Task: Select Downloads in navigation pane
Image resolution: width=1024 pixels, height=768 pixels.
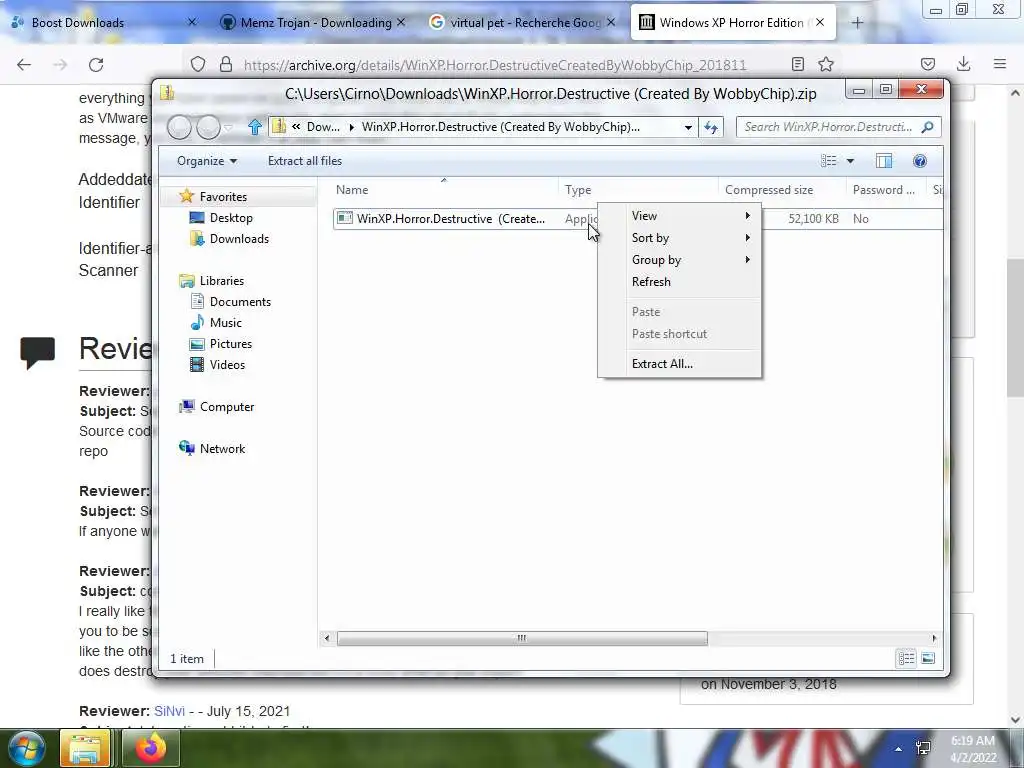Action: (x=239, y=238)
